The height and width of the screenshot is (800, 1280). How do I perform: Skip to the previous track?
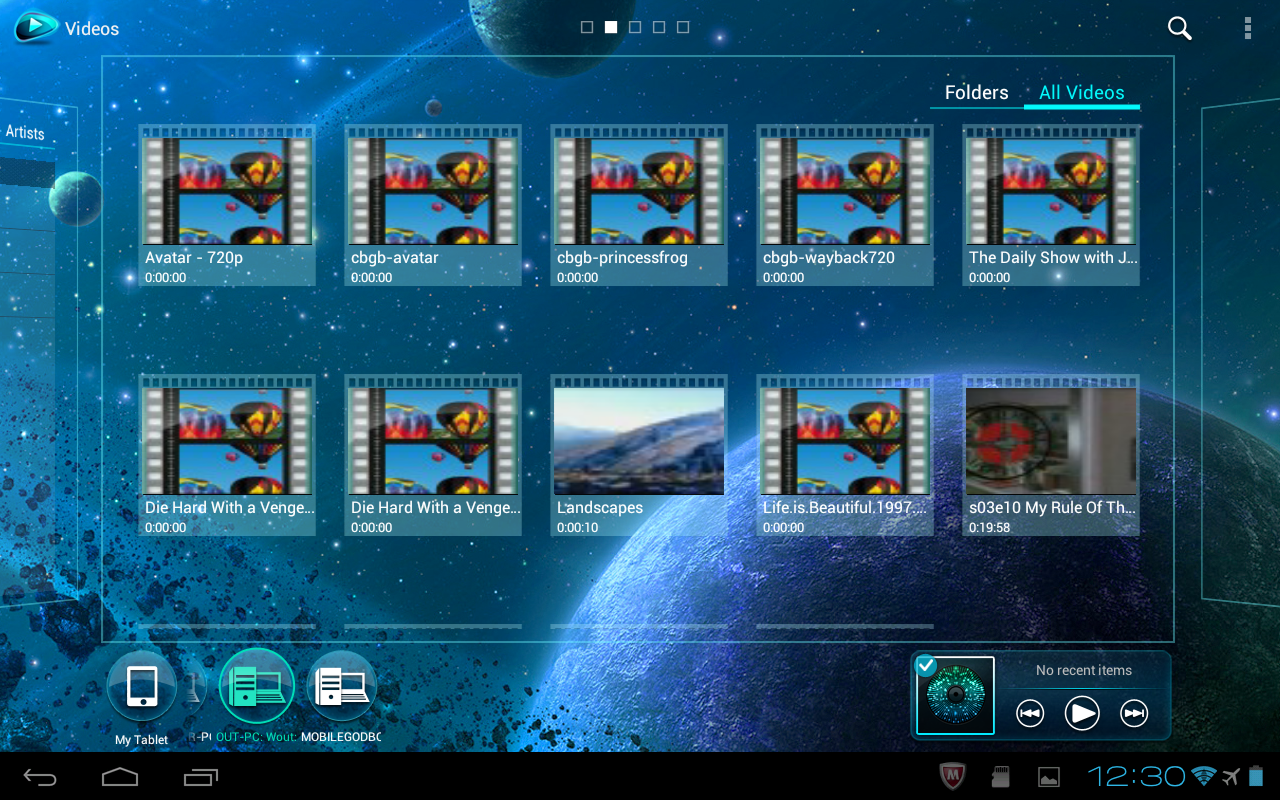pyautogui.click(x=1030, y=713)
